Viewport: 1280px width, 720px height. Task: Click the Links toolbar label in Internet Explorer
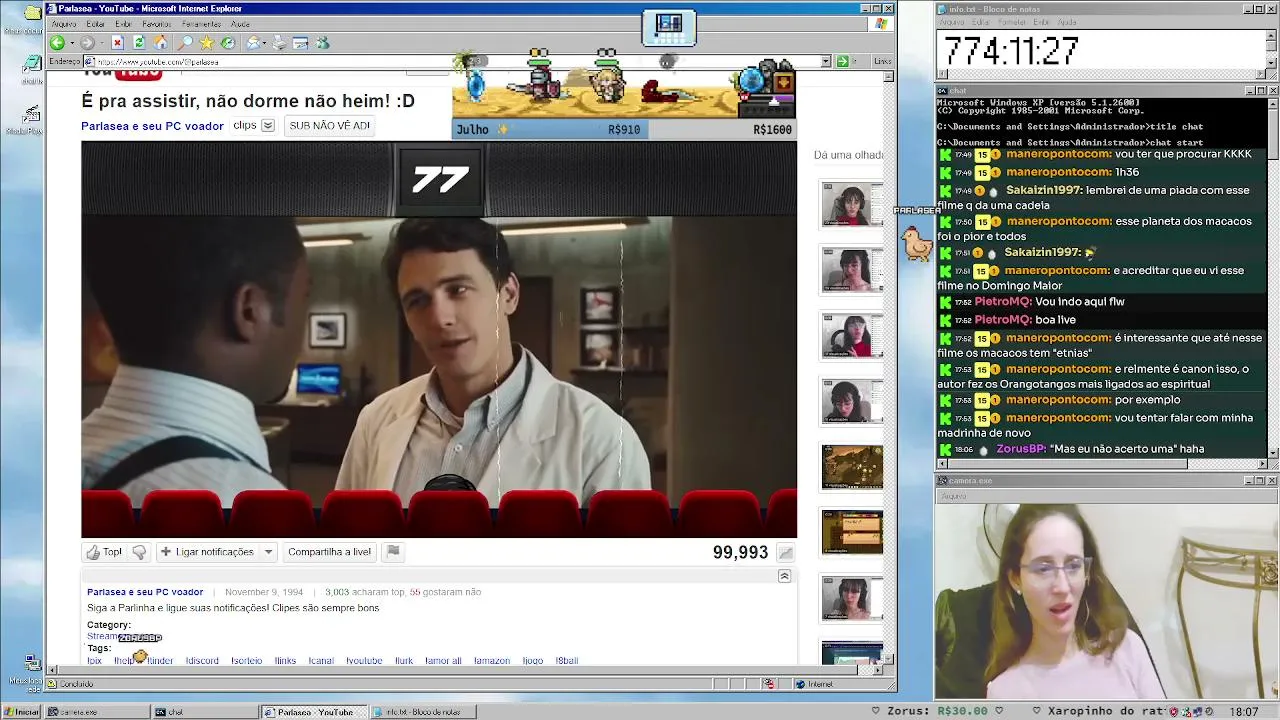pyautogui.click(x=882, y=61)
